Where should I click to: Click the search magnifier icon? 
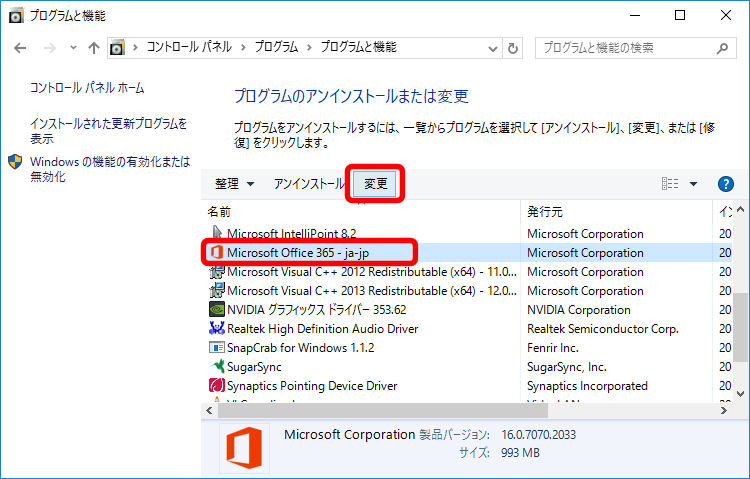click(723, 48)
